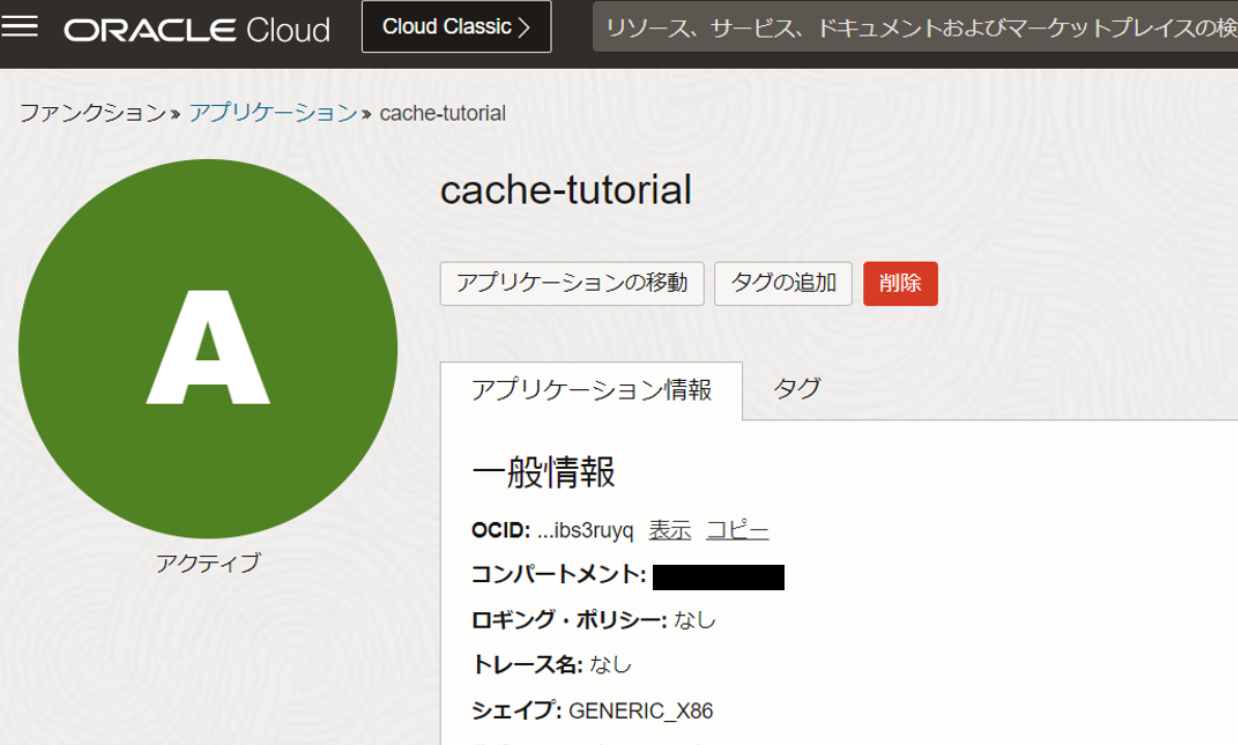Switch to the タグ tab
Viewport: 1238px width, 745px height.
(x=797, y=389)
